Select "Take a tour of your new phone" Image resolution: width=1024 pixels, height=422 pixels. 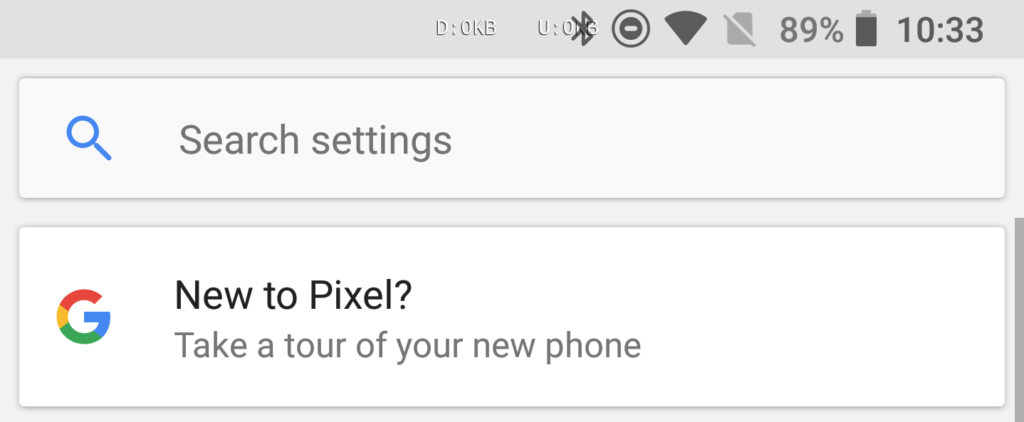tap(408, 346)
